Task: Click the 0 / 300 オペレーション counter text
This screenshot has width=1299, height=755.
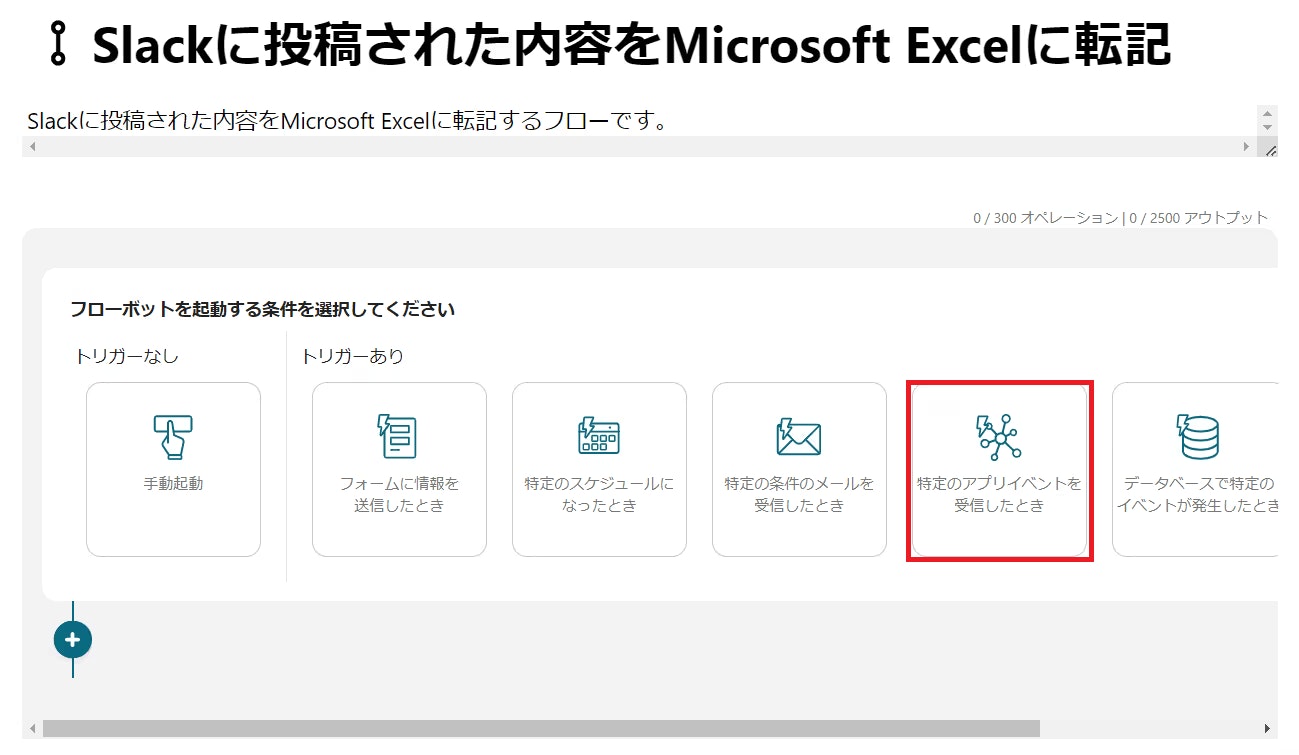Action: pos(1044,218)
